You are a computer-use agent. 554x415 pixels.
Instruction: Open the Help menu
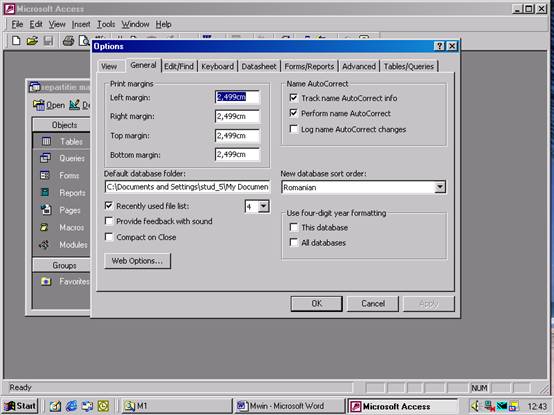[163, 24]
